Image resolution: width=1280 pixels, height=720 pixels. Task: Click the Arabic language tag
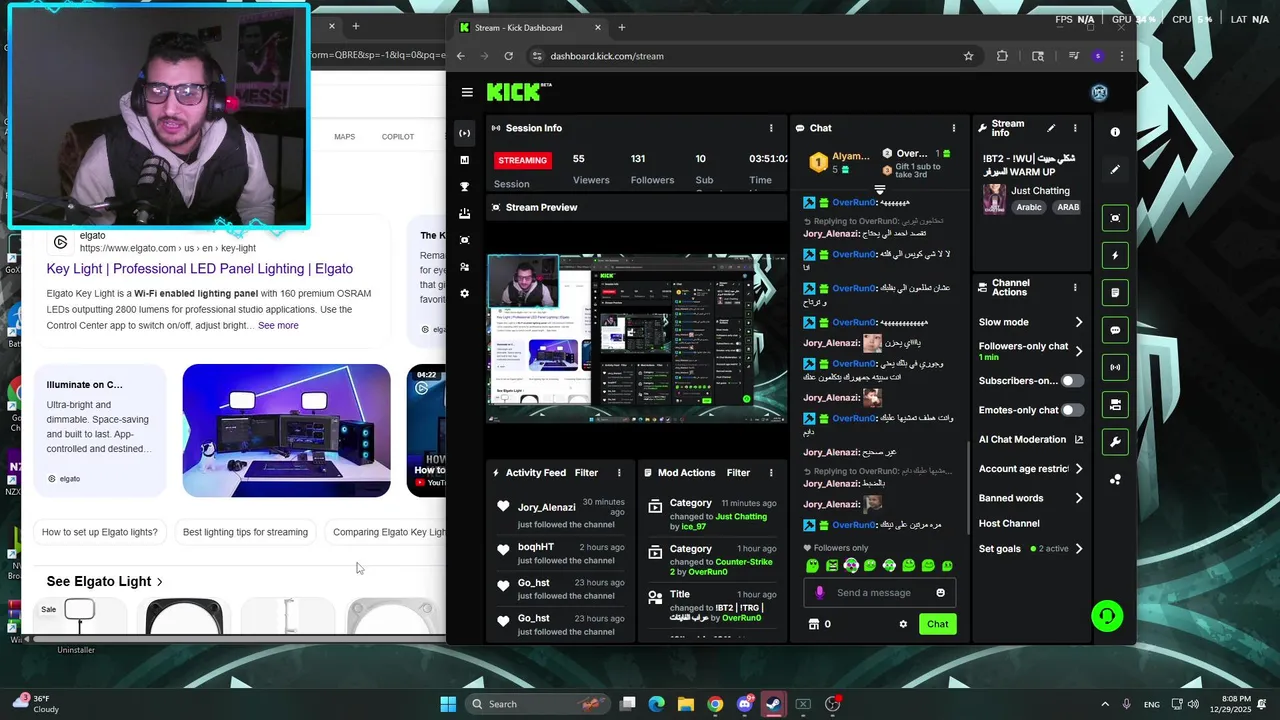point(1029,208)
